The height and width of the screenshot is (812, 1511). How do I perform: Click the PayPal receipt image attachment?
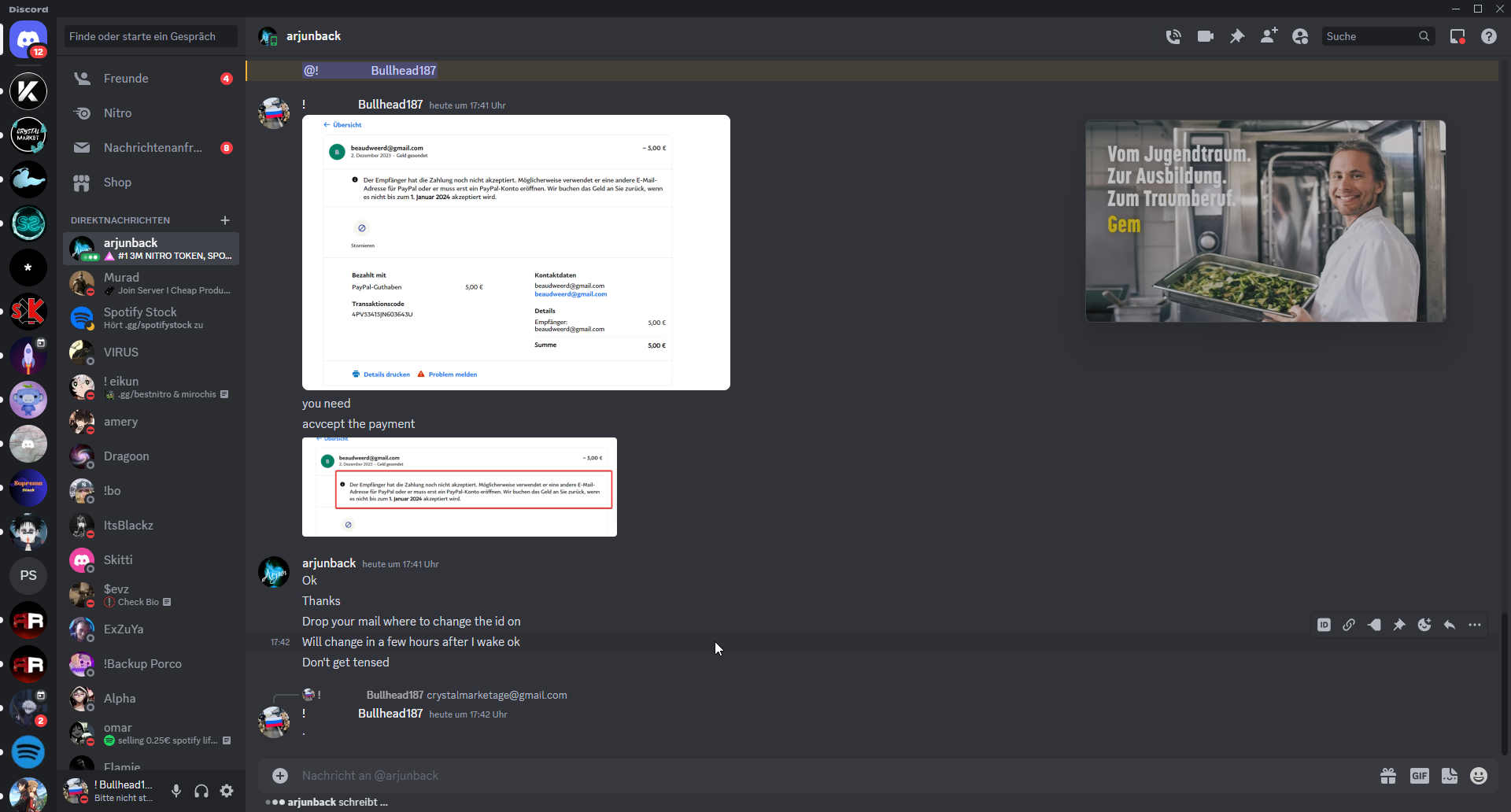[x=515, y=252]
